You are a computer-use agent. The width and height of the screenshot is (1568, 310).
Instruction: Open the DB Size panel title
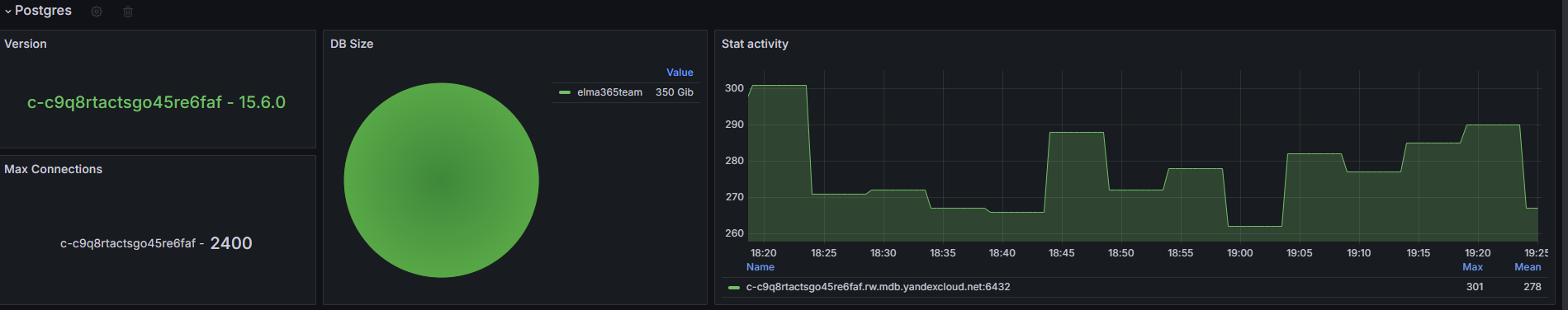click(352, 44)
